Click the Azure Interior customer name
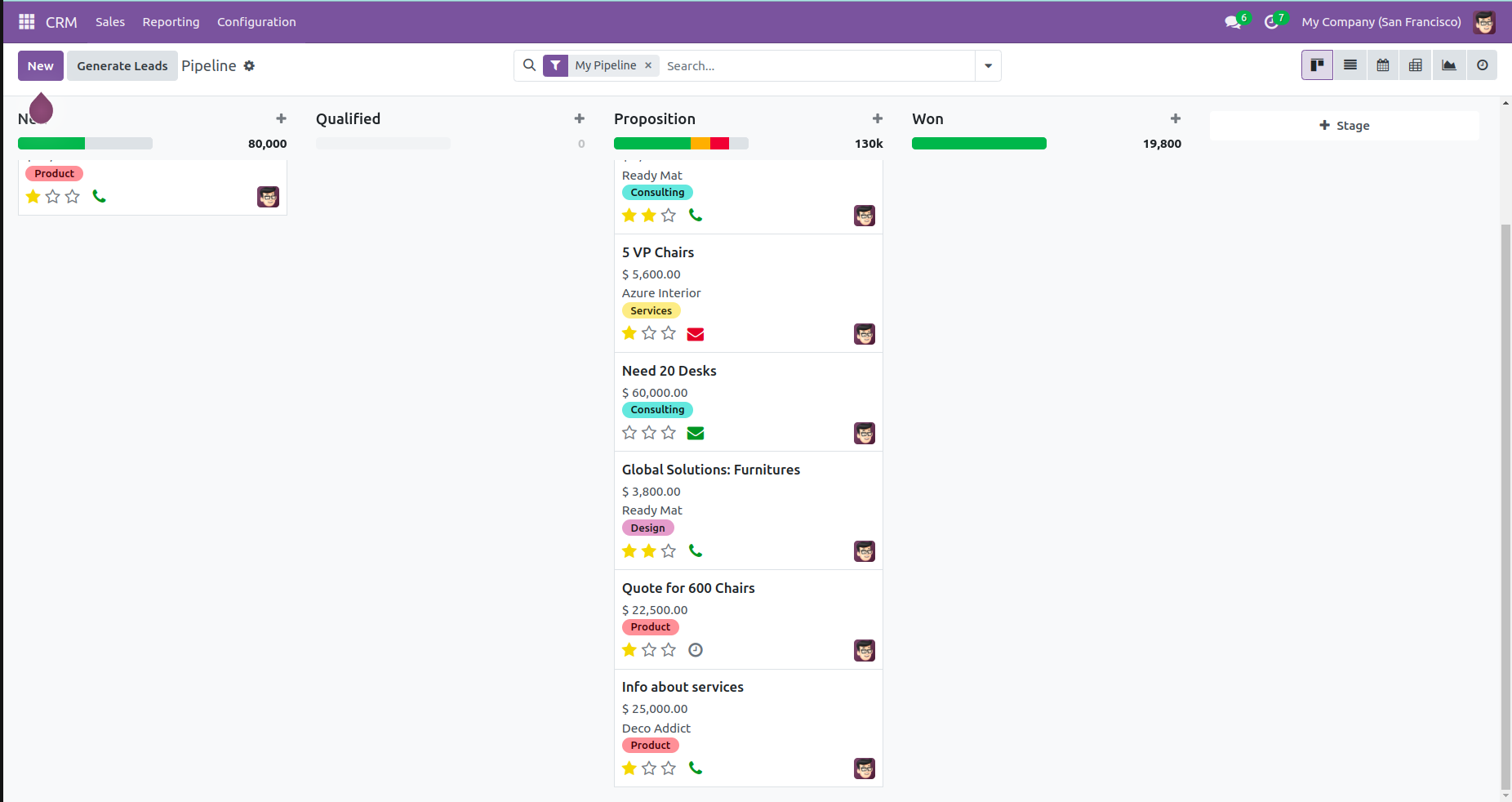1512x802 pixels. (x=661, y=292)
